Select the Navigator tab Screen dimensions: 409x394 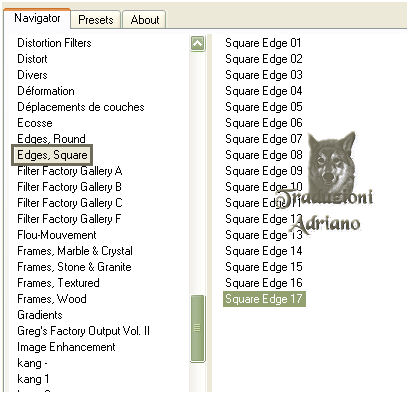[37, 18]
